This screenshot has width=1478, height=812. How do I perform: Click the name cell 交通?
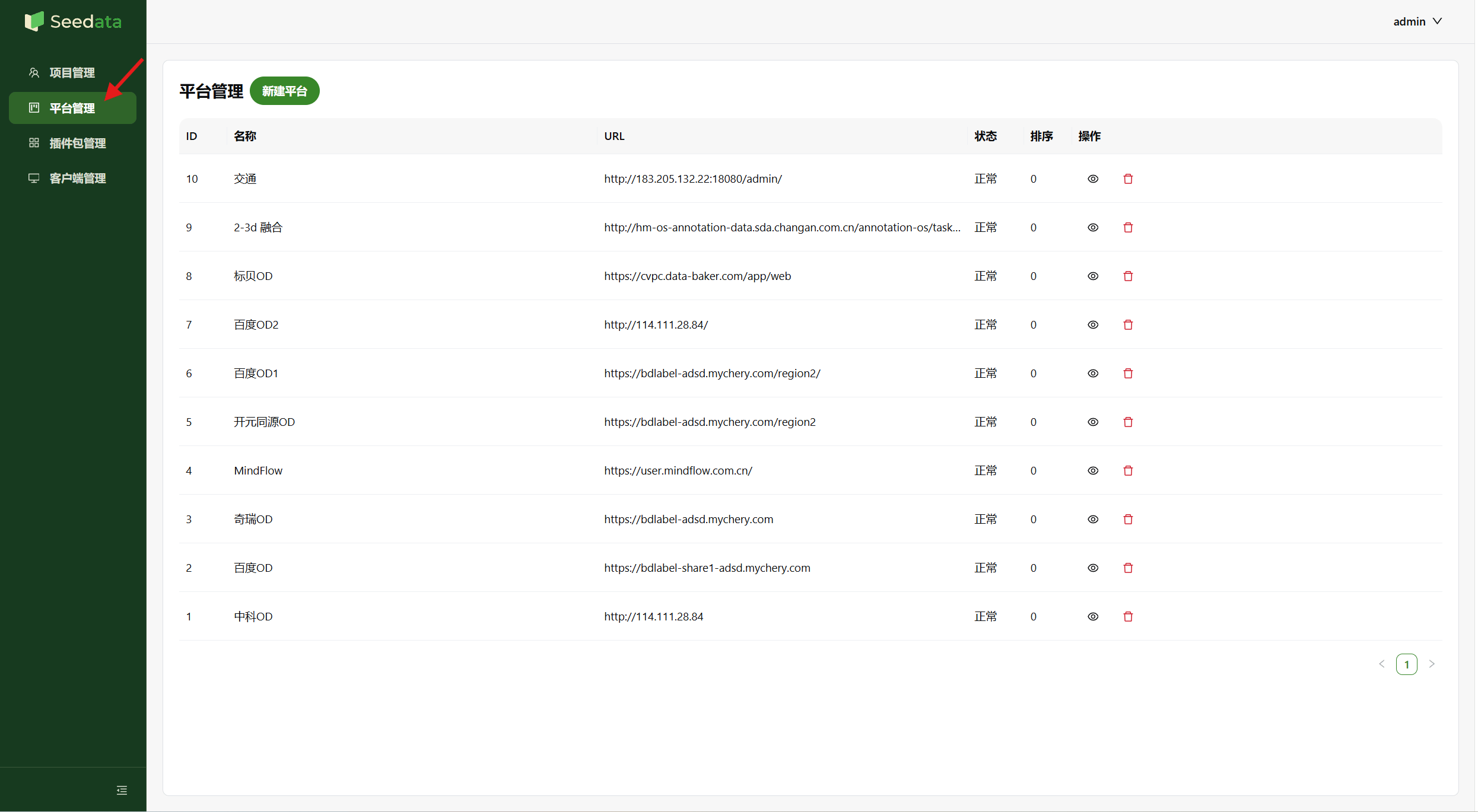point(245,179)
